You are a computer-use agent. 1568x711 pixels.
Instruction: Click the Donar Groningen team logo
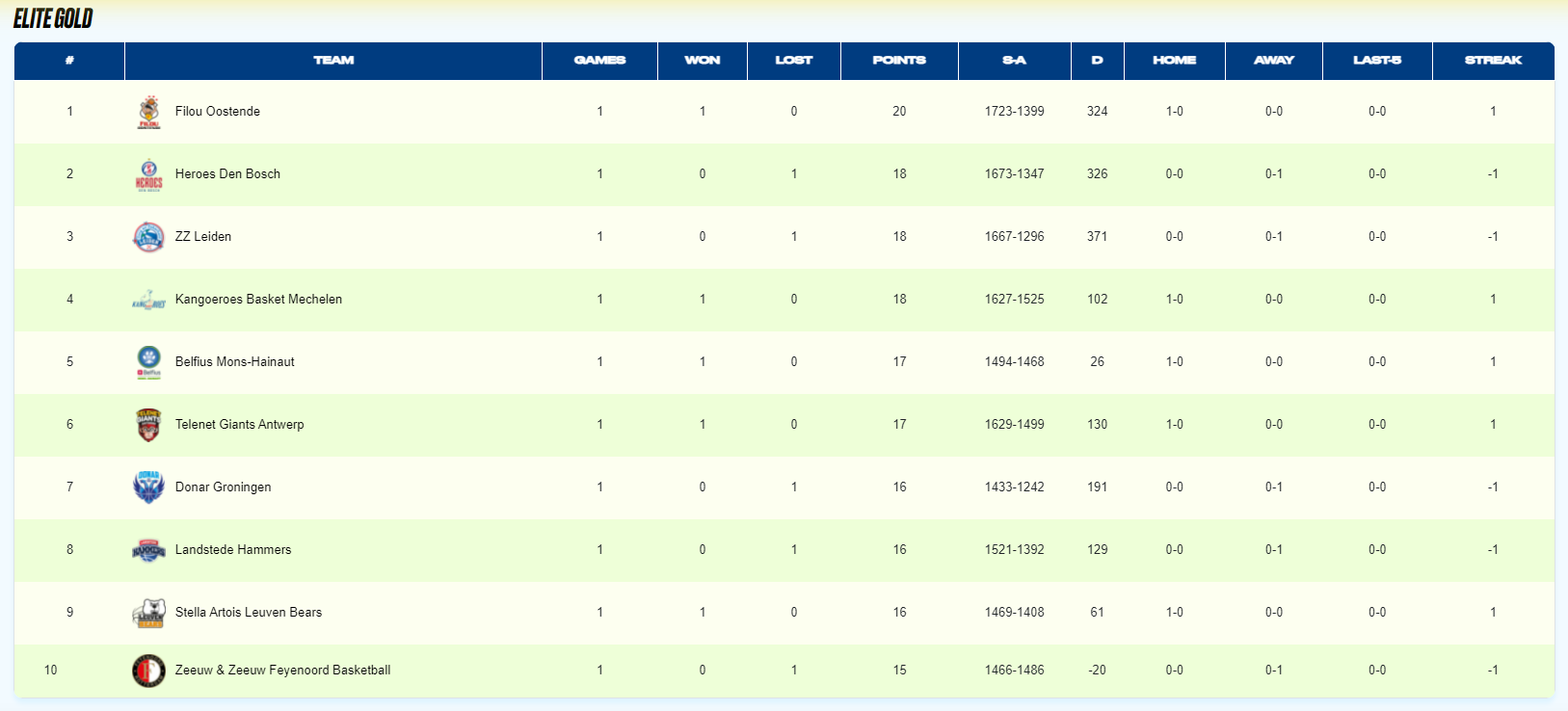tap(148, 487)
